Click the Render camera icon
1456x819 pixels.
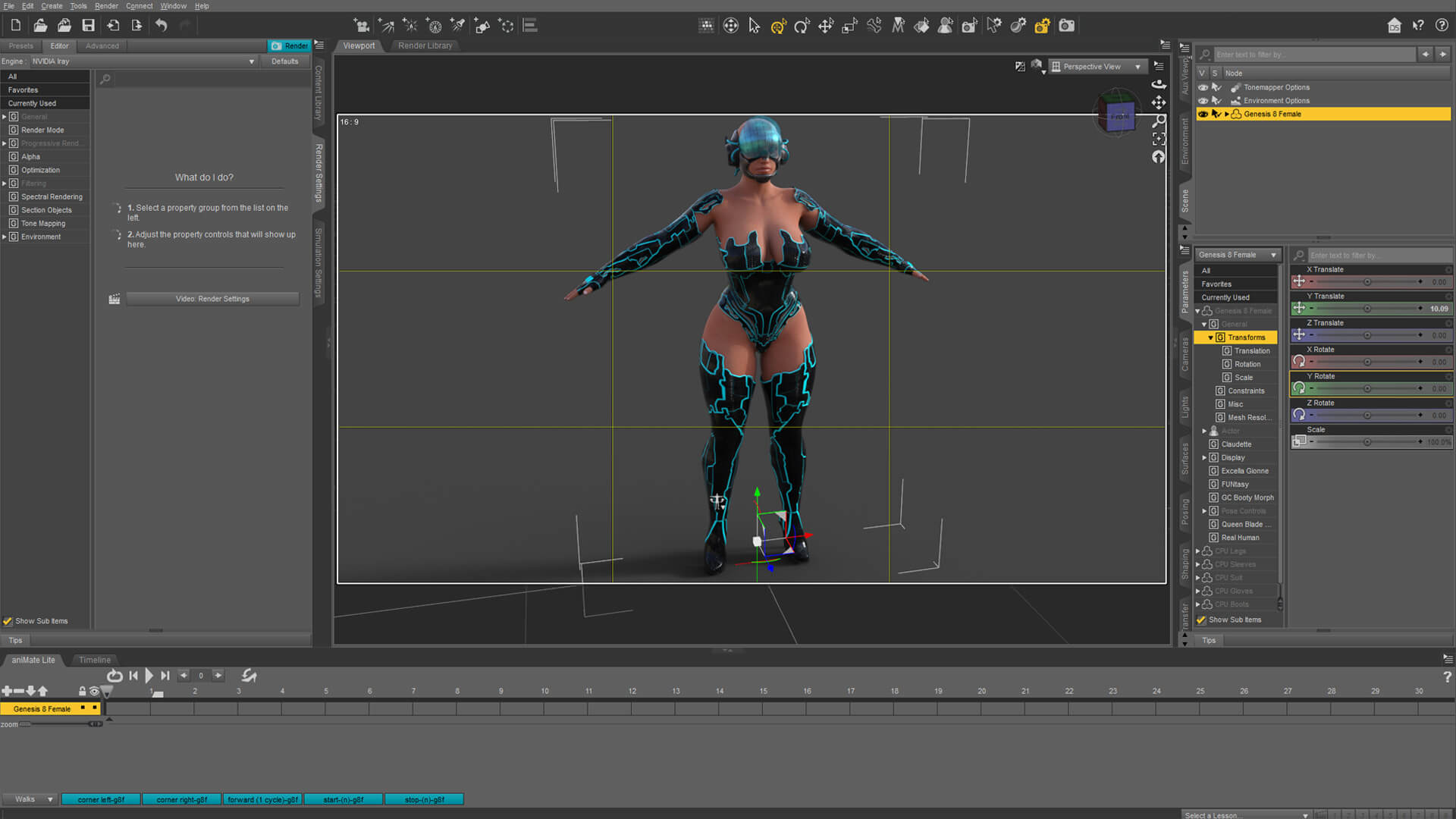point(1066,26)
